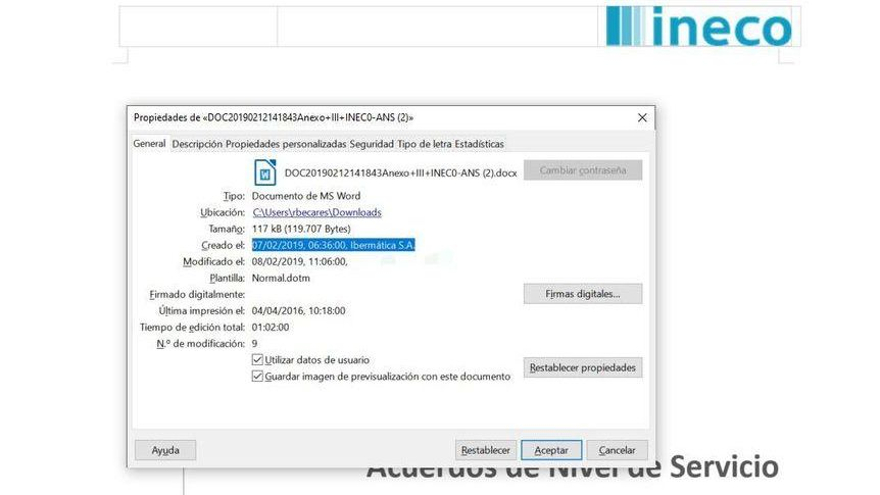The width and height of the screenshot is (880, 495).
Task: Click the Ayuda button
Action: pyautogui.click(x=166, y=450)
